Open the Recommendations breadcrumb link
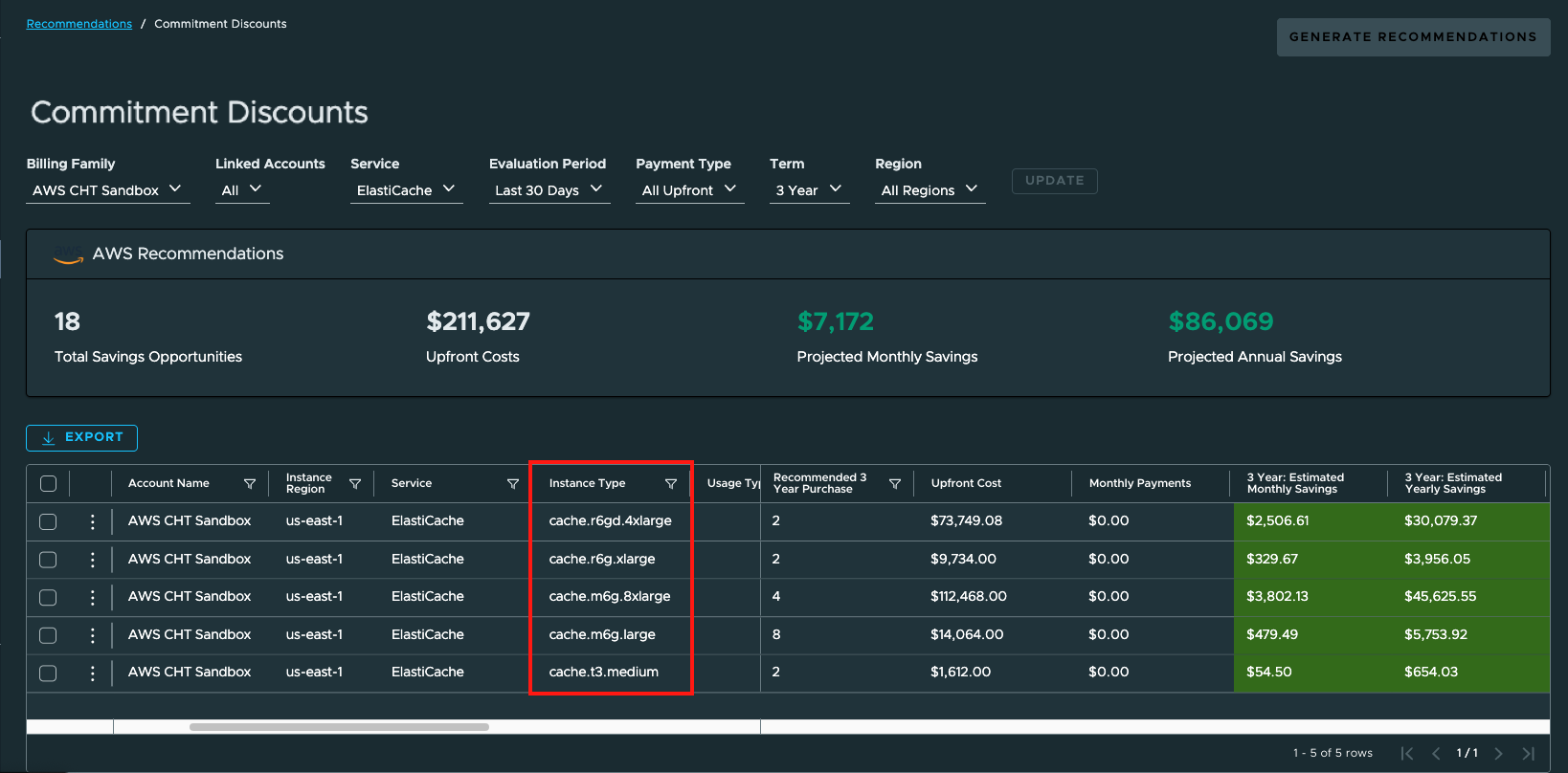The height and width of the screenshot is (773, 1568). (79, 24)
